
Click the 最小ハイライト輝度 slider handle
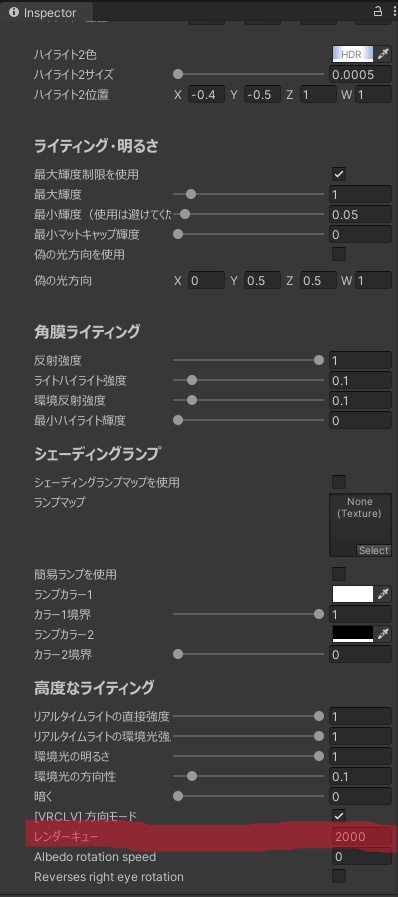(x=178, y=420)
